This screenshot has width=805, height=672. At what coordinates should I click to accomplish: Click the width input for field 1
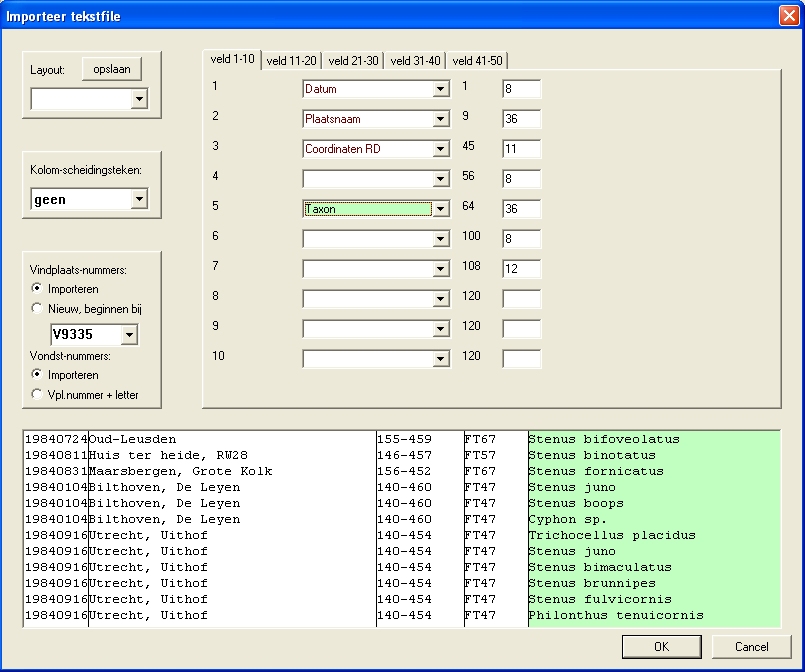point(520,89)
